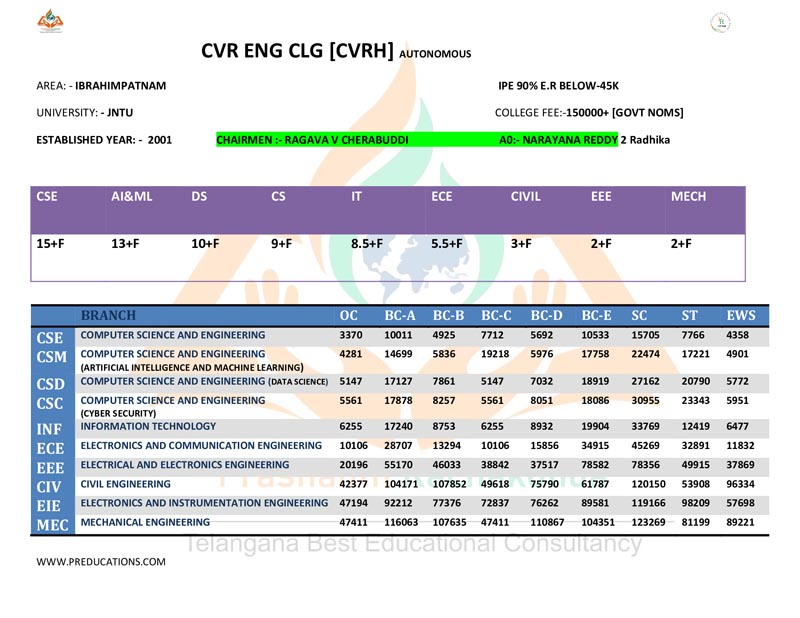Click ST rank '20790' in CSD row
The image size is (800, 618).
click(695, 381)
